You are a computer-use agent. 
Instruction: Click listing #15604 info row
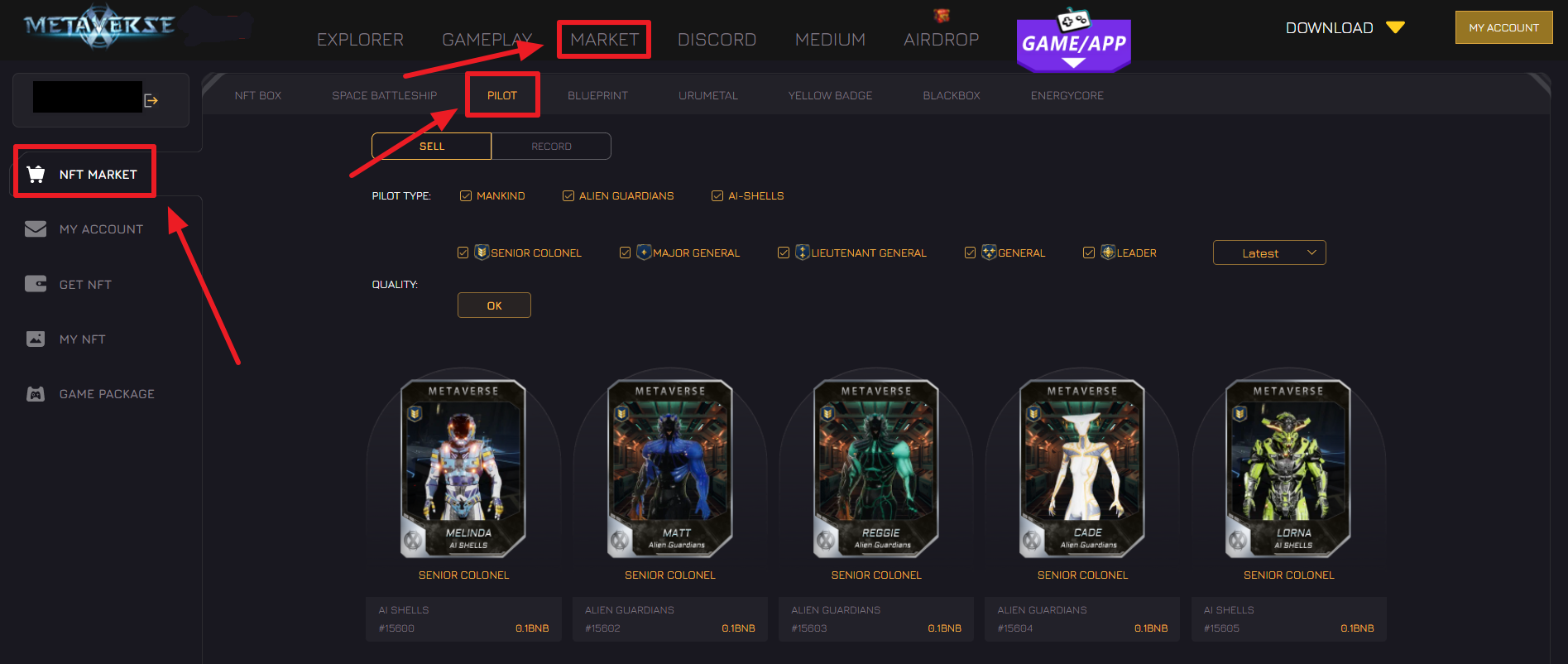pos(1082,619)
